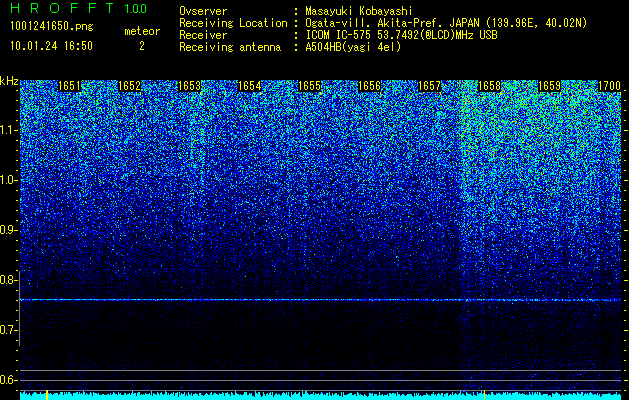Click the cyan signal level strip at the bottom

tap(320, 396)
